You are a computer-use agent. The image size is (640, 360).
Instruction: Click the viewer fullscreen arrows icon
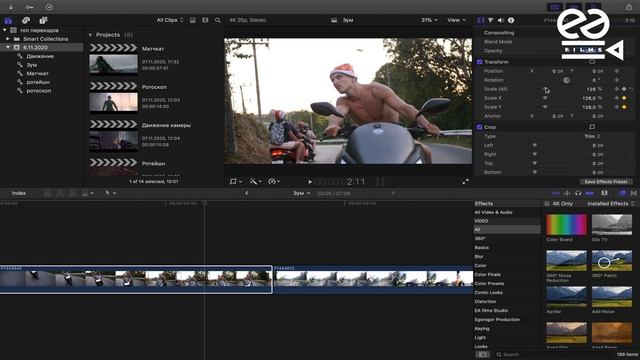tap(465, 182)
